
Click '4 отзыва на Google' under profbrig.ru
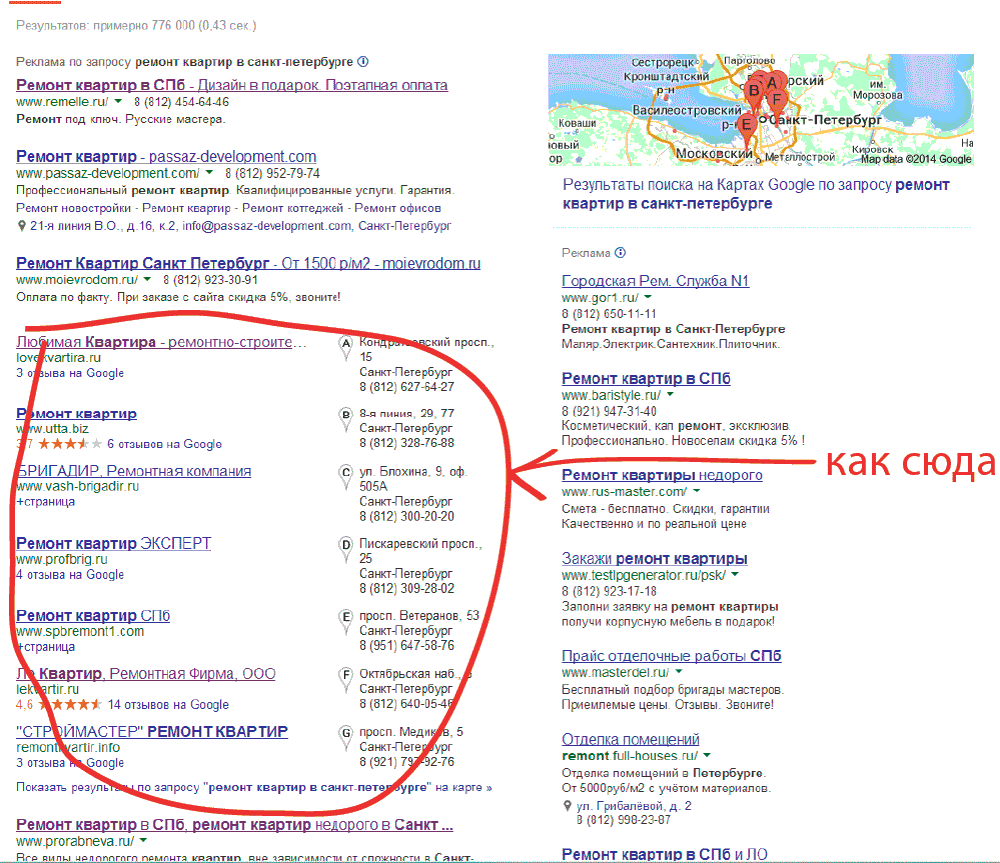pos(70,575)
